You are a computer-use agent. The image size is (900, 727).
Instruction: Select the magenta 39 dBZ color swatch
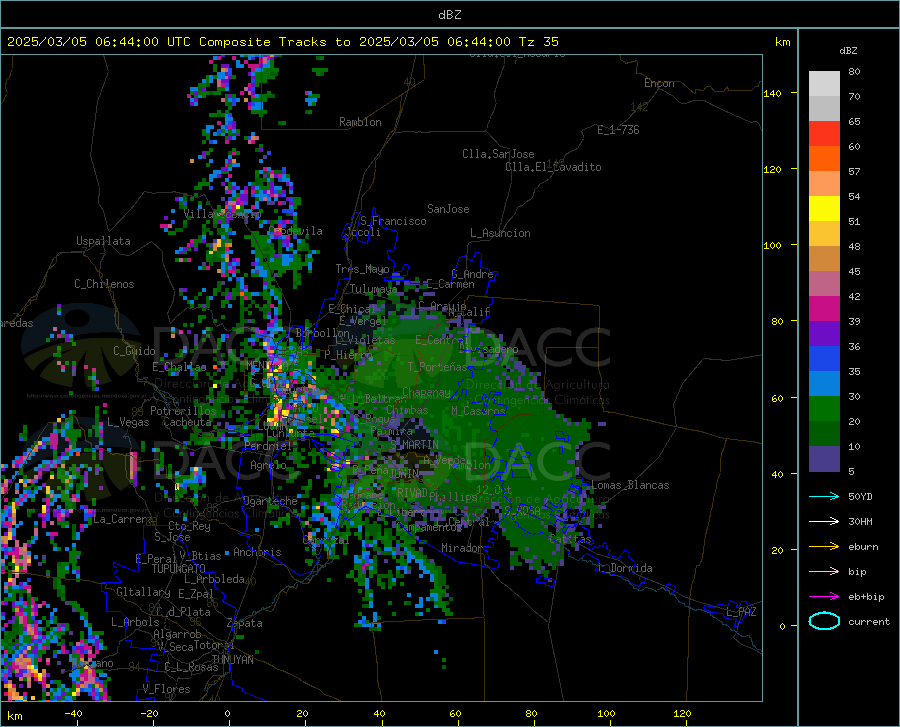(x=824, y=309)
